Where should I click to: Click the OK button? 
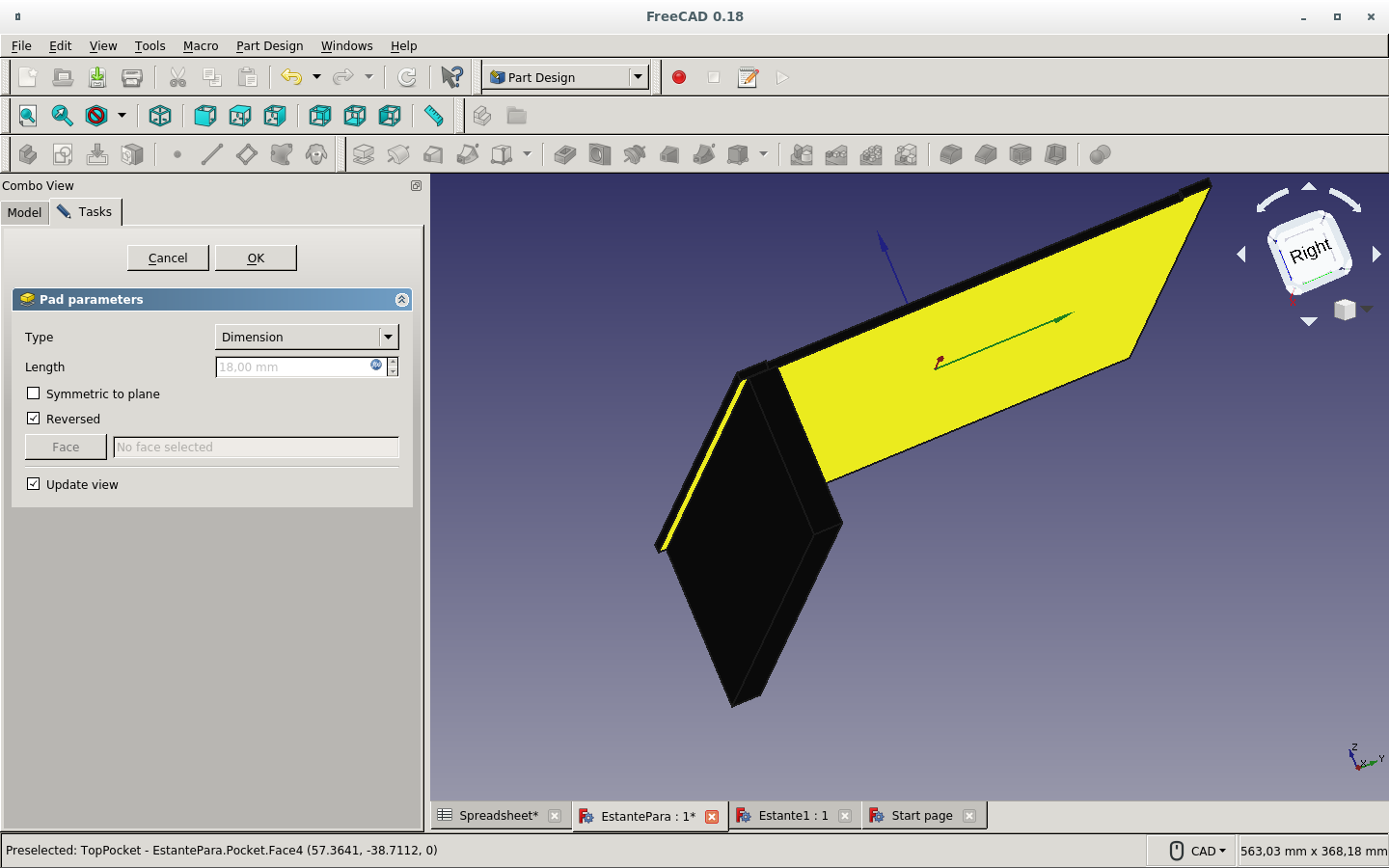pyautogui.click(x=256, y=258)
